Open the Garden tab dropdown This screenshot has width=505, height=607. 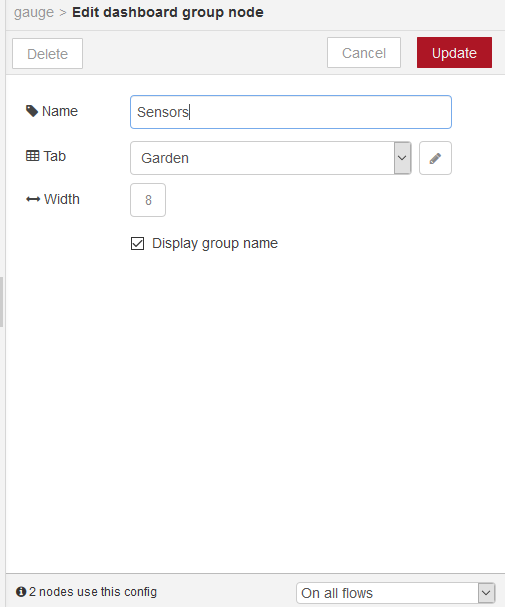[270, 158]
